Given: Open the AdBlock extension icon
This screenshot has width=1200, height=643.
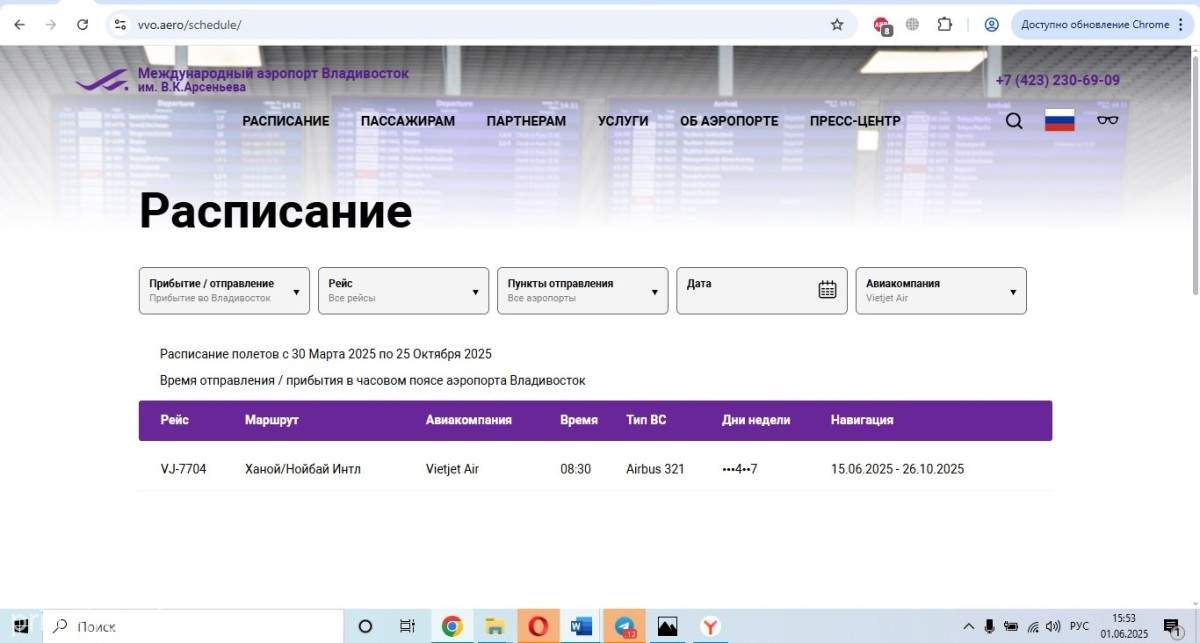Looking at the screenshot, I should point(882,26).
